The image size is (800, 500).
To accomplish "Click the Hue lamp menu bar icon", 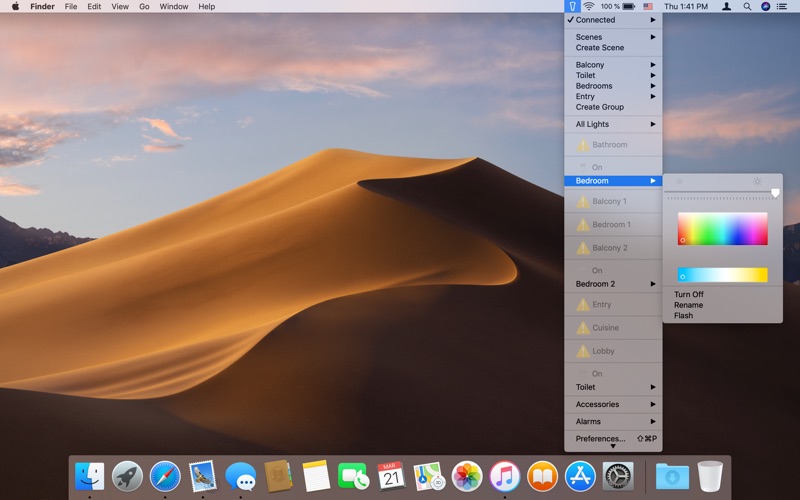I will click(572, 7).
